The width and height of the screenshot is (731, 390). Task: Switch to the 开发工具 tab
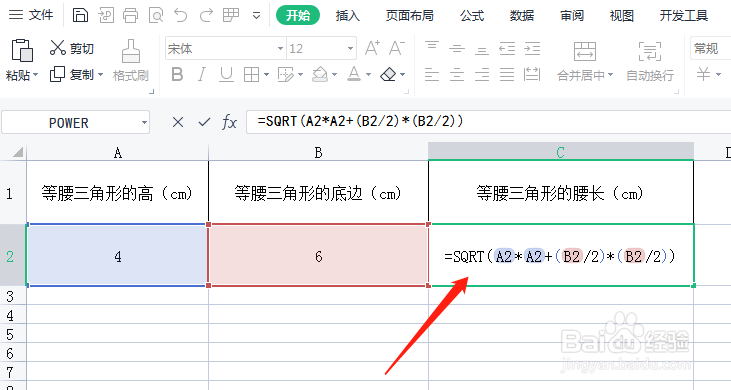(683, 16)
